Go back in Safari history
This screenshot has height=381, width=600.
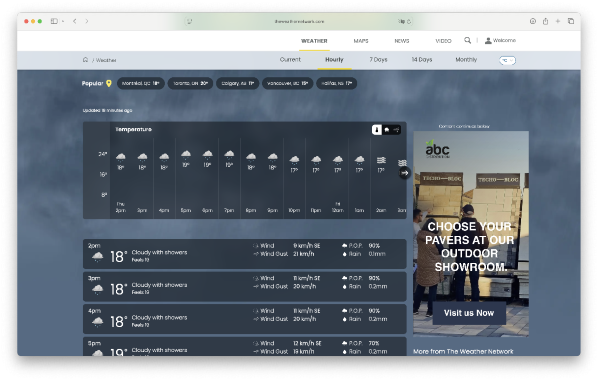click(75, 21)
